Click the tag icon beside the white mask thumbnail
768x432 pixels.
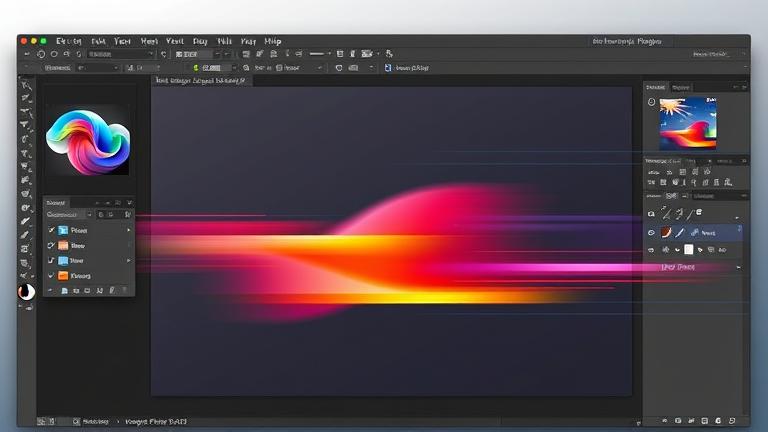pyautogui.click(x=700, y=250)
